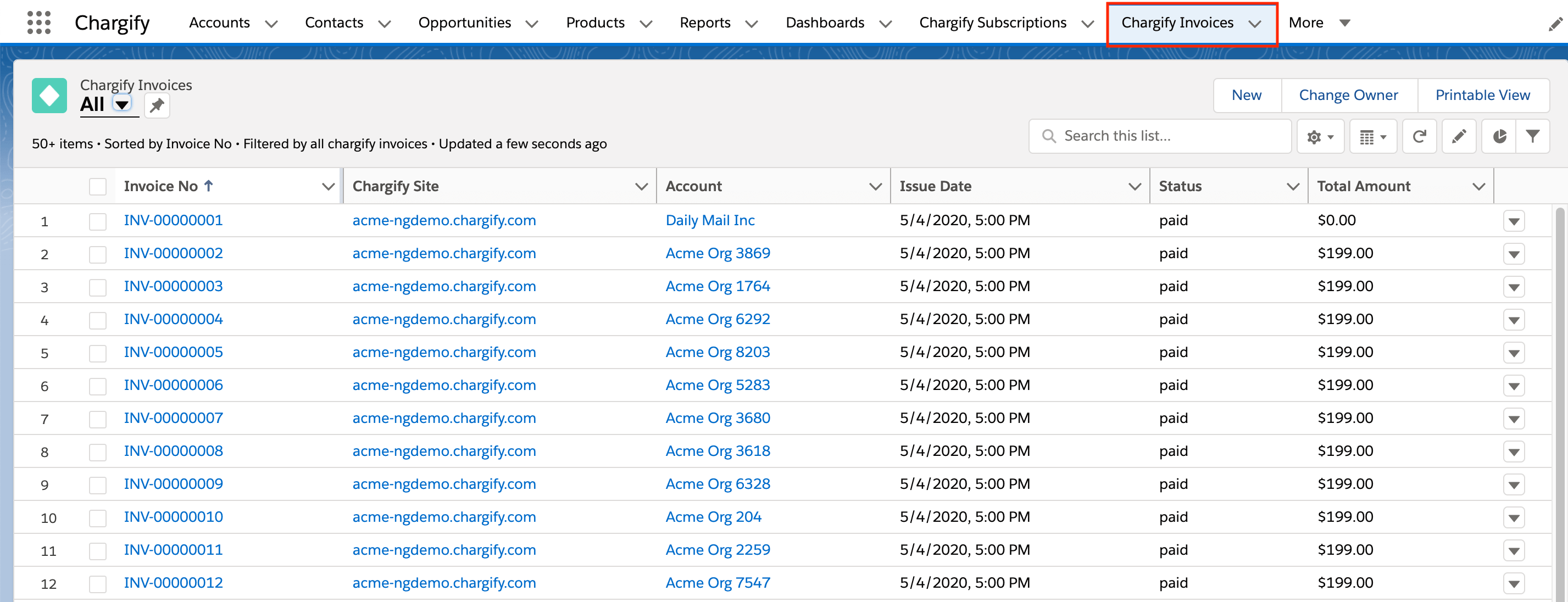Click the inline edit list pencil icon
Screen dimensions: 1568x602
click(1459, 136)
